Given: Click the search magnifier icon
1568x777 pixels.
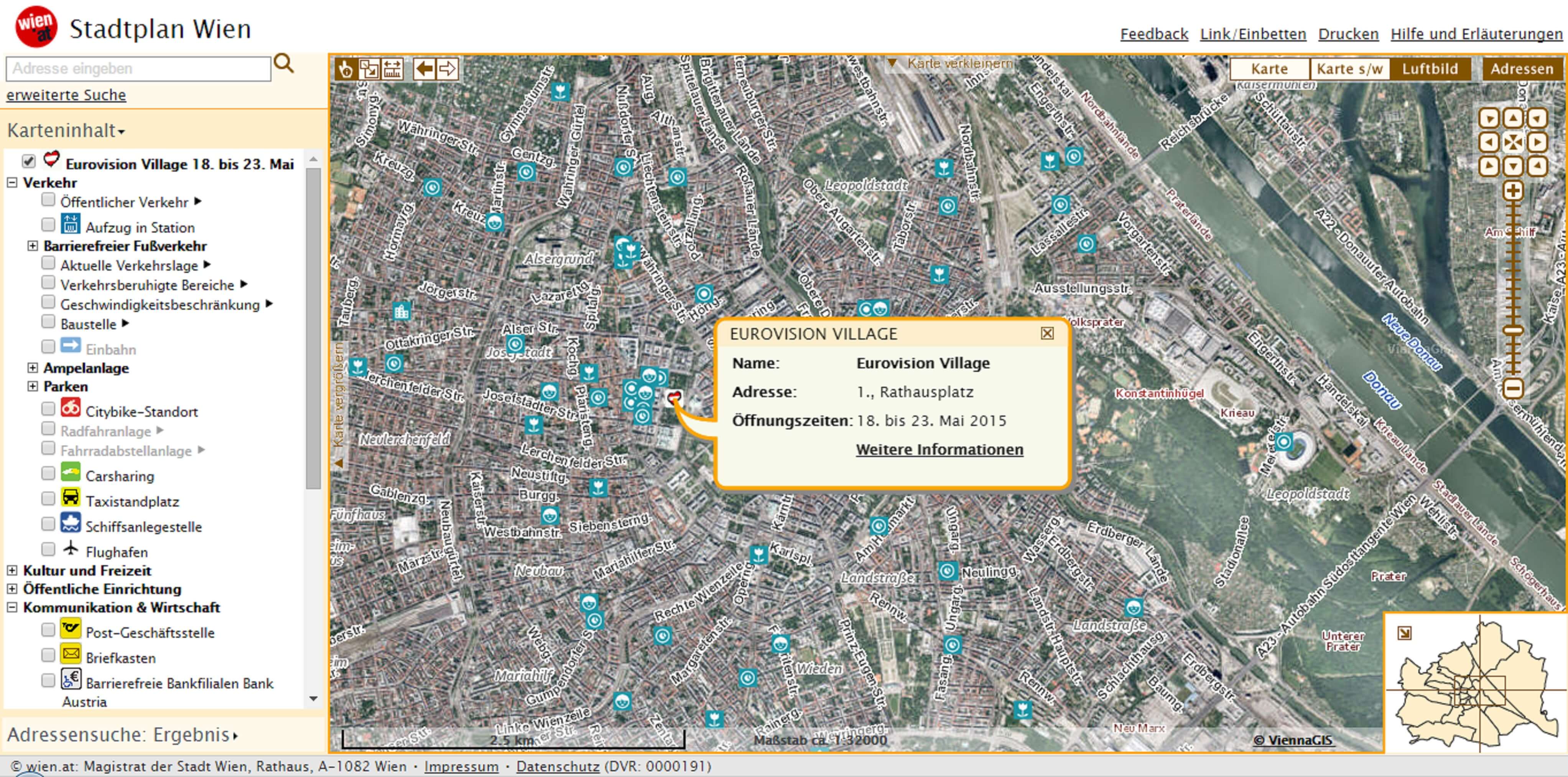Looking at the screenshot, I should pos(284,63).
